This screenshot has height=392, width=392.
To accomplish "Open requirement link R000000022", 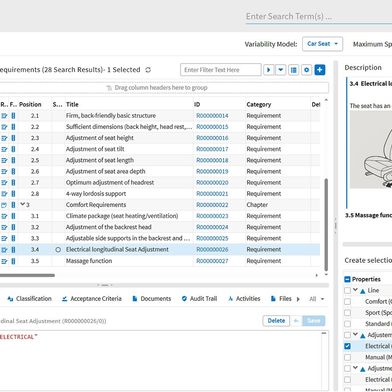I will 212,205.
